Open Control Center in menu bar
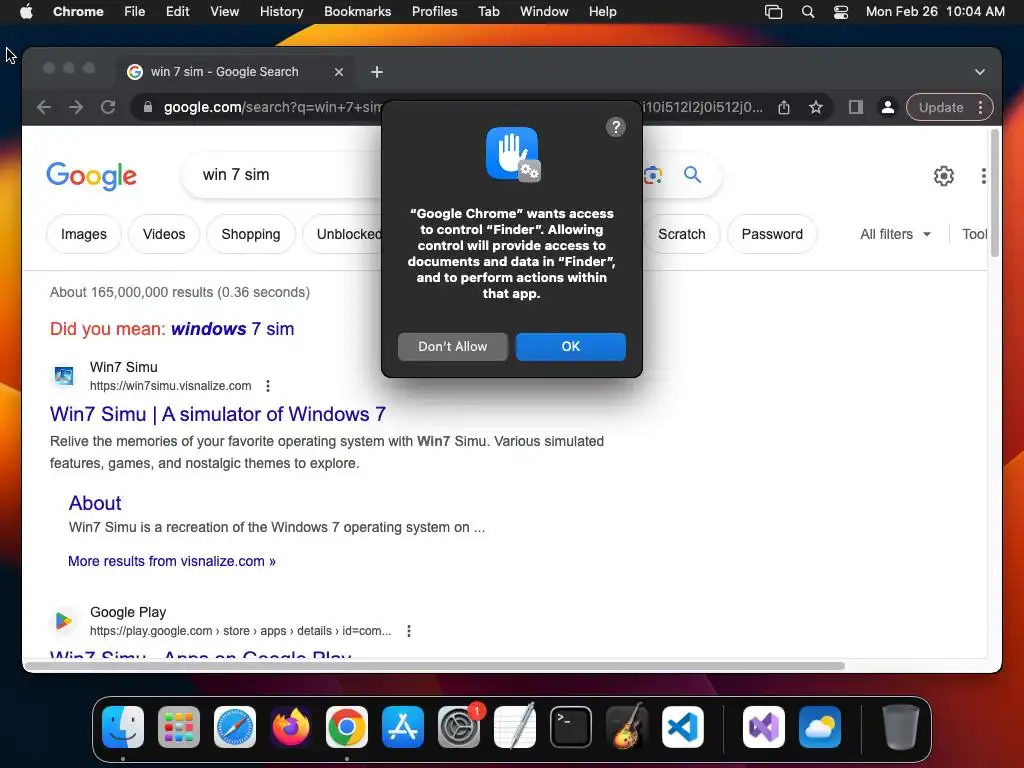The image size is (1024, 768). coord(840,12)
